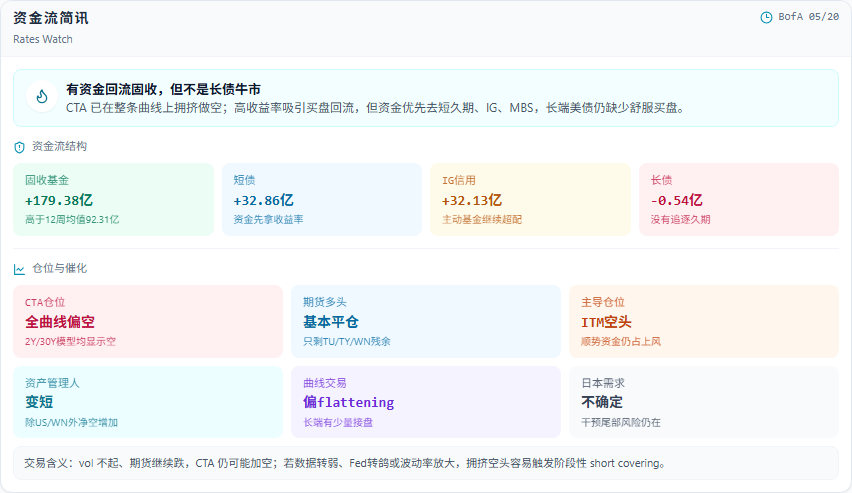Click the clock icon beside BofA 05/20
This screenshot has width=852, height=493.
(766, 17)
